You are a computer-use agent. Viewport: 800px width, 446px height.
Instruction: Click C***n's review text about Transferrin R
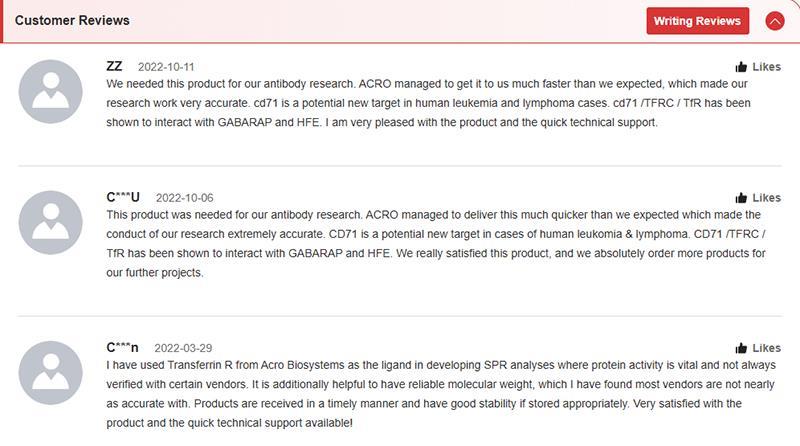[x=430, y=385]
